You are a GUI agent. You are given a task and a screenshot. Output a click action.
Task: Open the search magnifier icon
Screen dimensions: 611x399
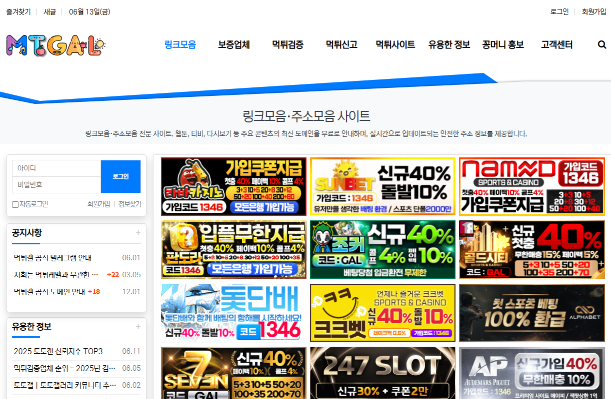pyautogui.click(x=602, y=45)
